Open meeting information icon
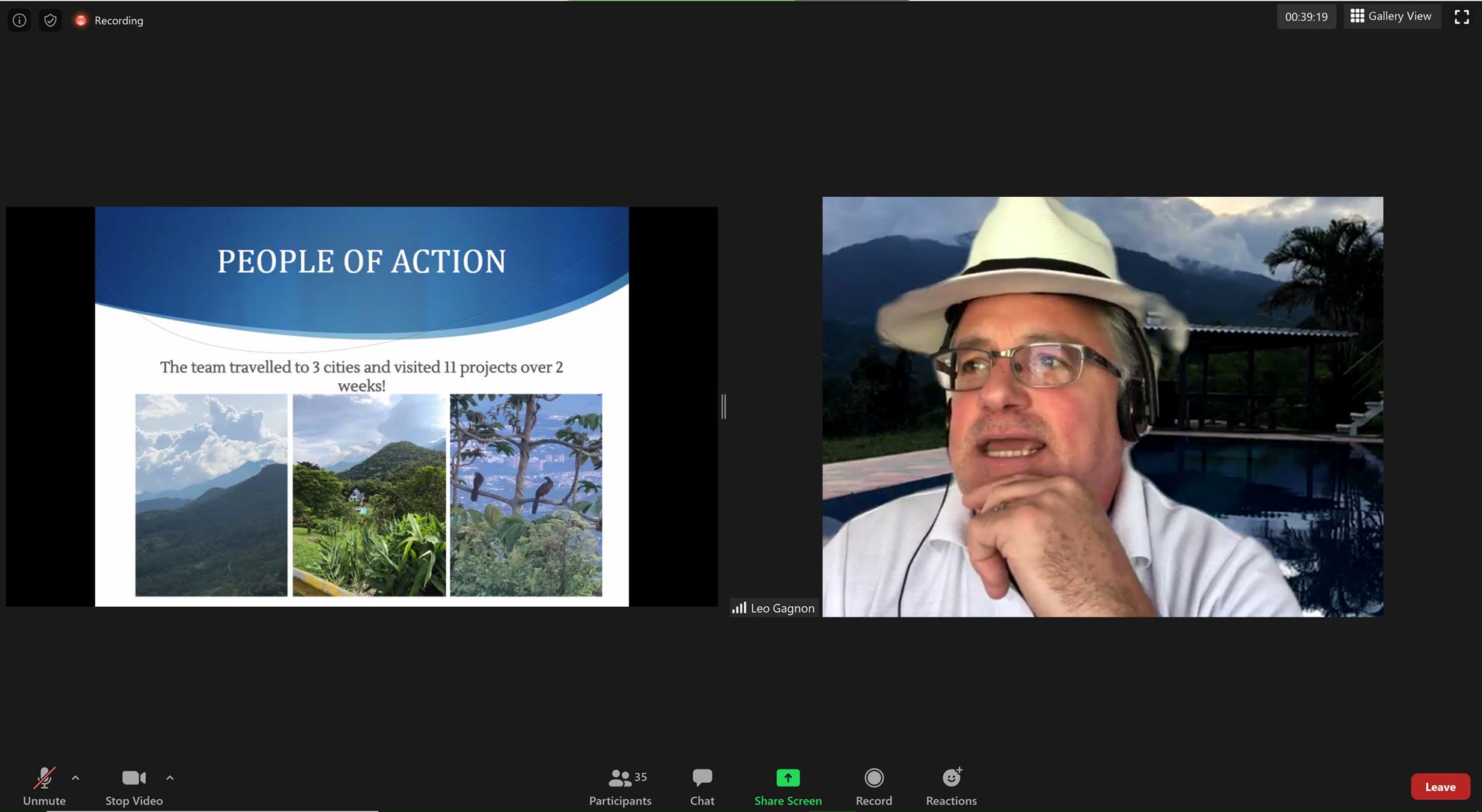Image resolution: width=1482 pixels, height=812 pixels. [x=19, y=20]
